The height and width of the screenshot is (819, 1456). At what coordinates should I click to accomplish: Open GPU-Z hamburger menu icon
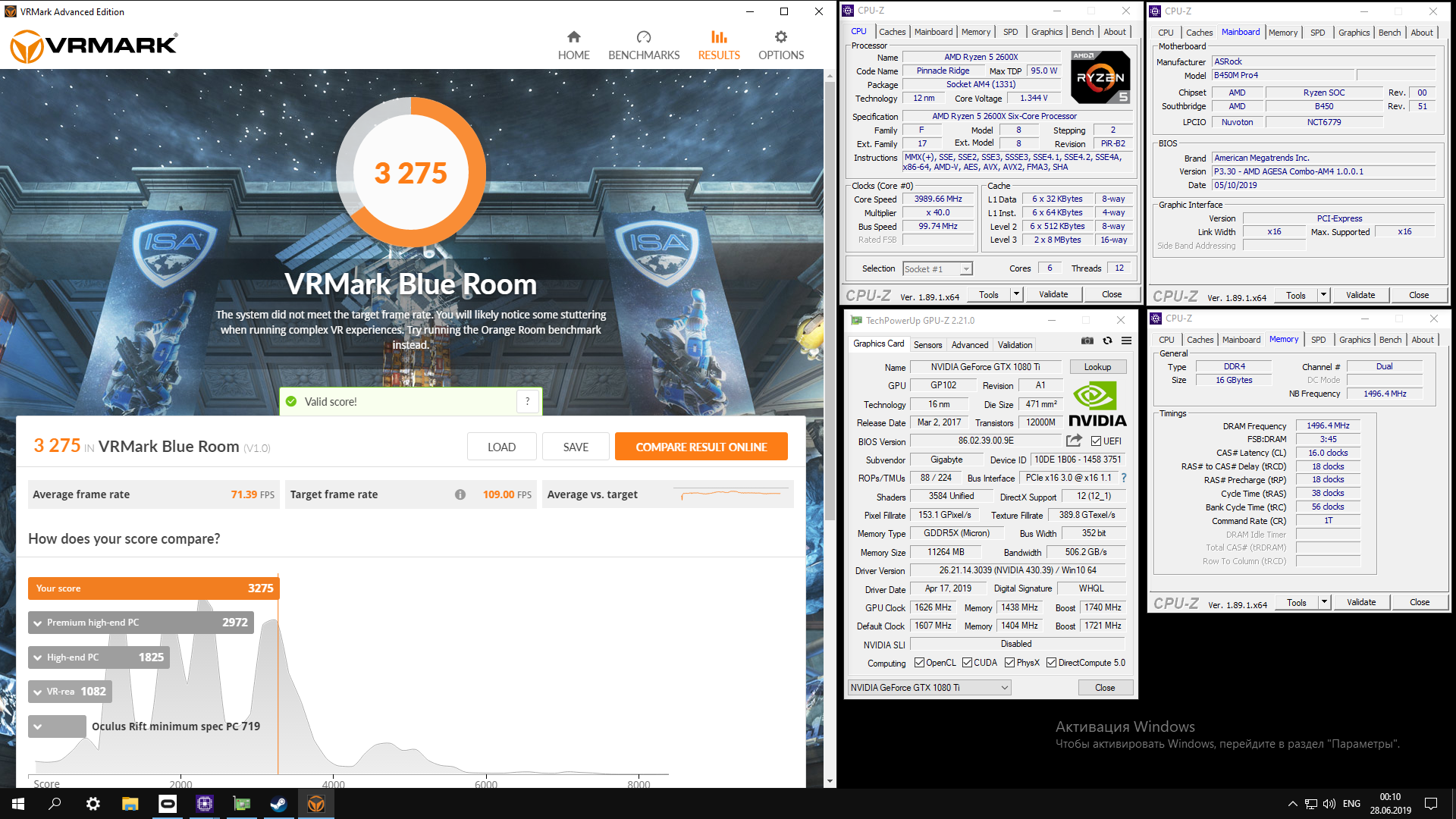point(1127,340)
